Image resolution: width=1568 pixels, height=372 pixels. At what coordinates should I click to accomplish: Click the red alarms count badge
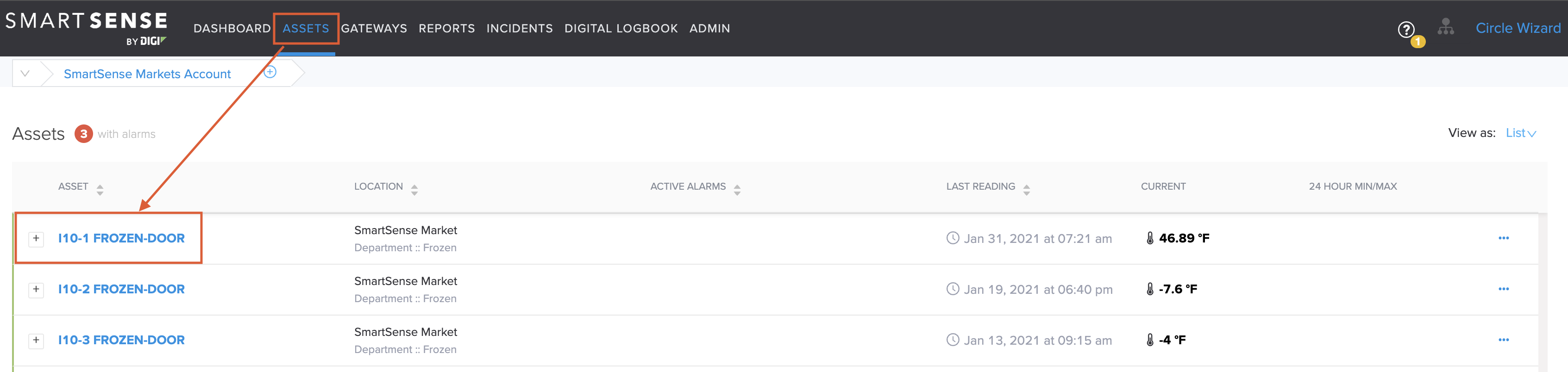coord(84,134)
